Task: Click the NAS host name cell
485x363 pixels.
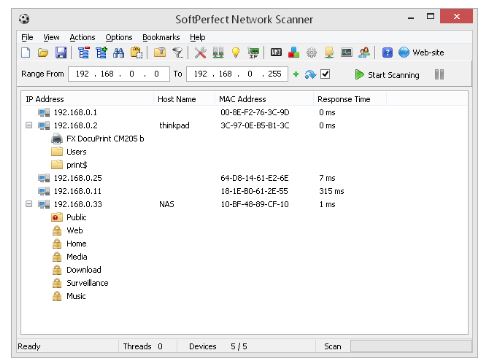Action: pyautogui.click(x=167, y=204)
